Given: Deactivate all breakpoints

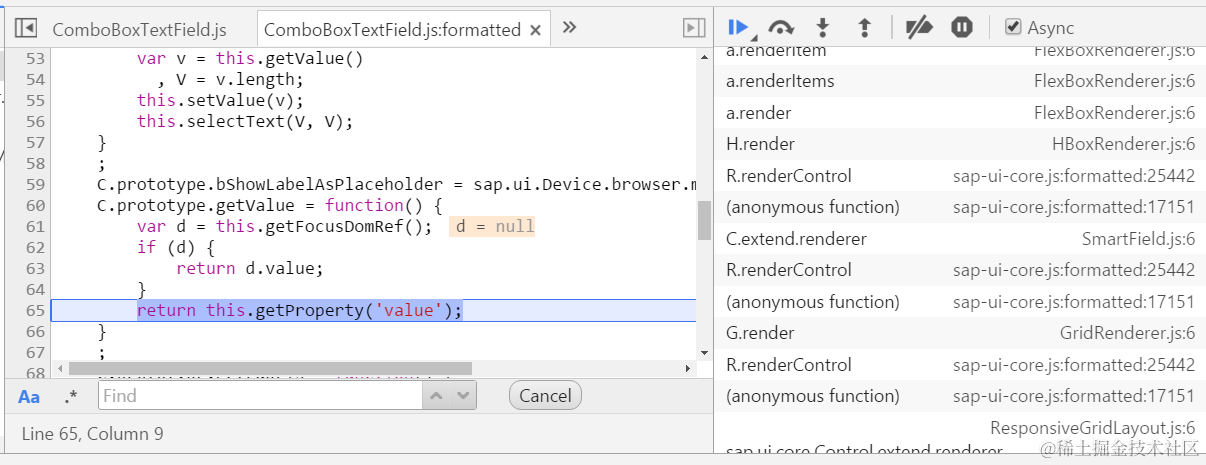Looking at the screenshot, I should [x=918, y=28].
